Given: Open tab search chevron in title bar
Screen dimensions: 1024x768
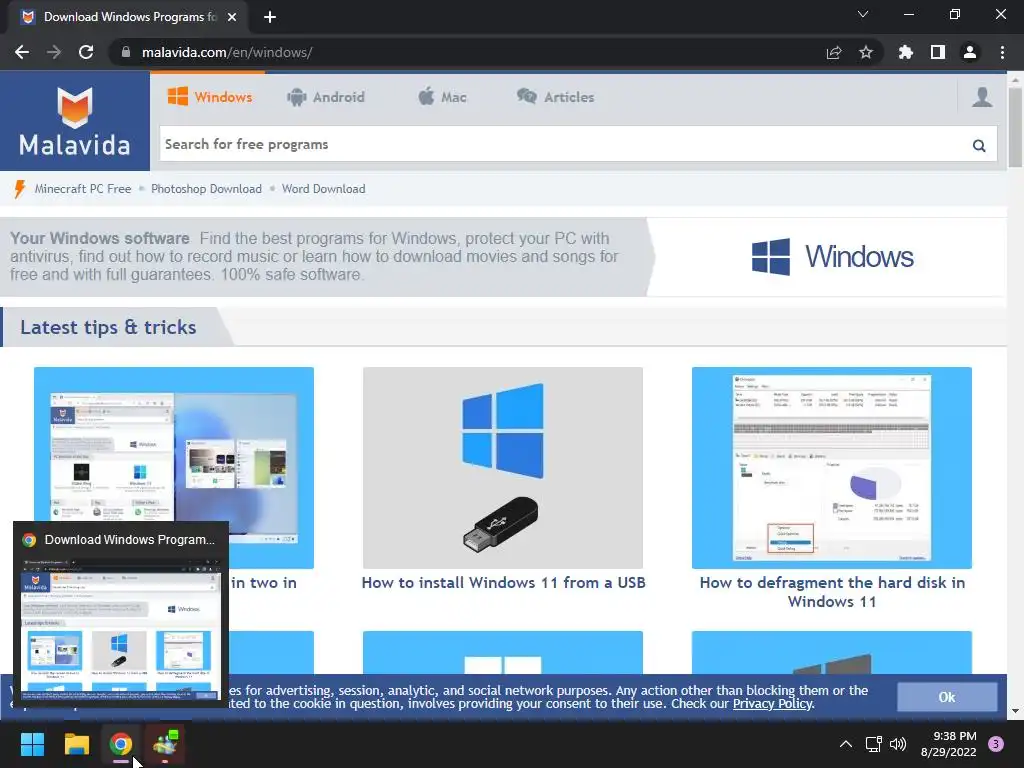Looking at the screenshot, I should tap(863, 14).
